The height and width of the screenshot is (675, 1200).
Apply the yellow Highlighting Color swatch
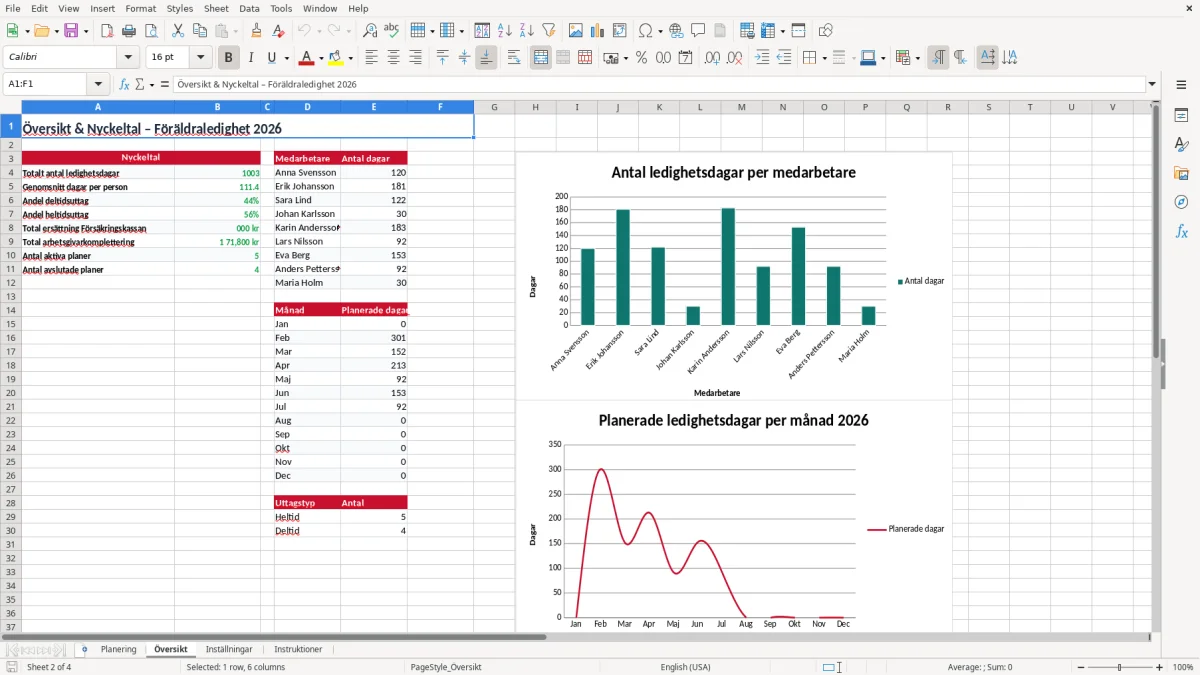tap(335, 58)
